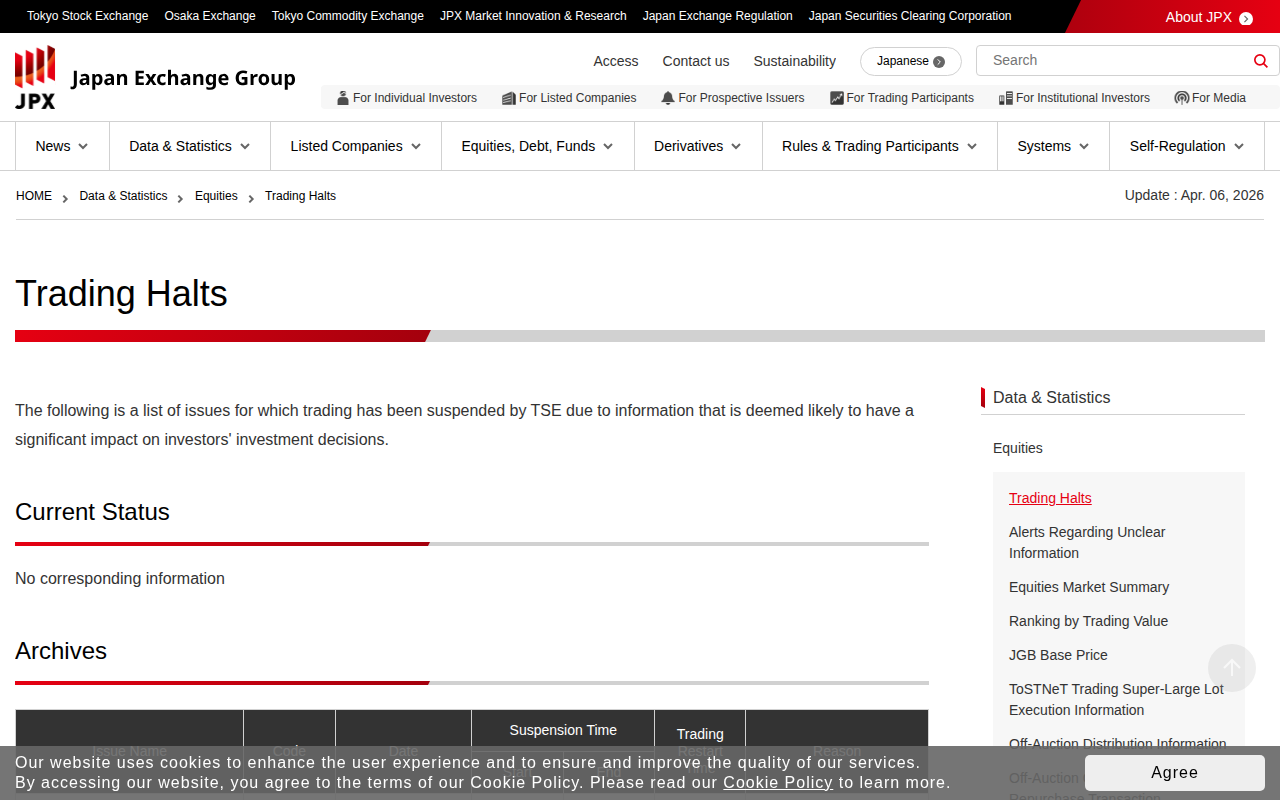Open Equities Market Summary in sidebar
The height and width of the screenshot is (800, 1280).
click(1089, 587)
